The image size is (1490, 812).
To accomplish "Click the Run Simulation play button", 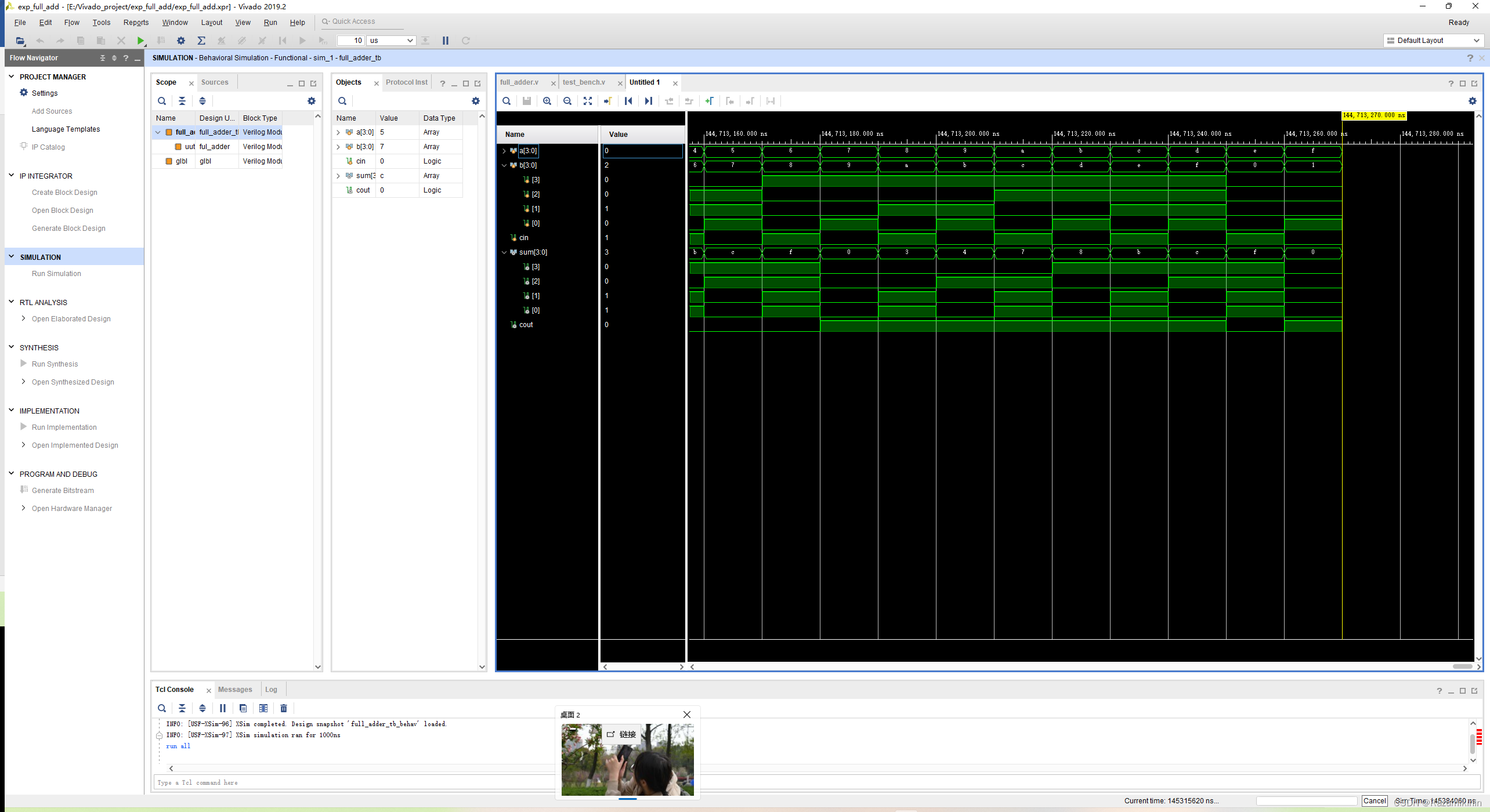I will pyautogui.click(x=140, y=40).
